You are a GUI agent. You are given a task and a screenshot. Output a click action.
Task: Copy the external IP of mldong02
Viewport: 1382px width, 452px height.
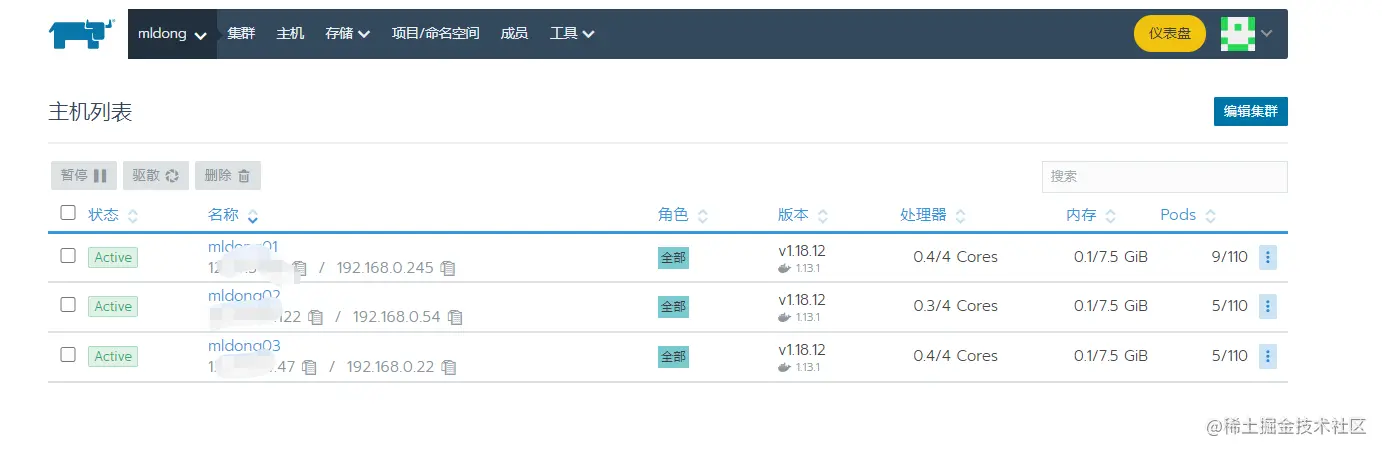[x=316, y=317]
